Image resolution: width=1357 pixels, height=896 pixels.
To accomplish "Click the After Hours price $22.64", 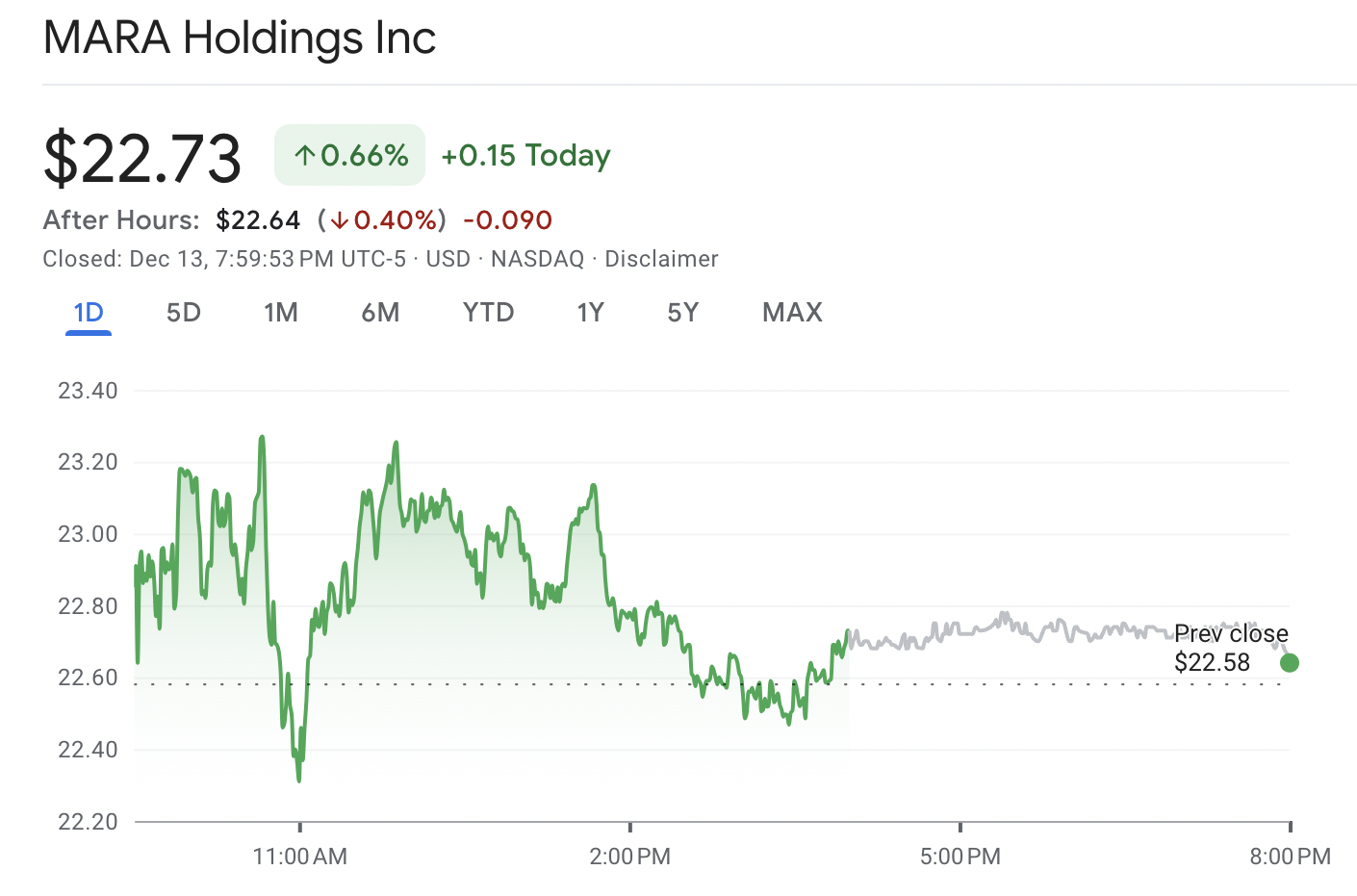I will coord(258,219).
